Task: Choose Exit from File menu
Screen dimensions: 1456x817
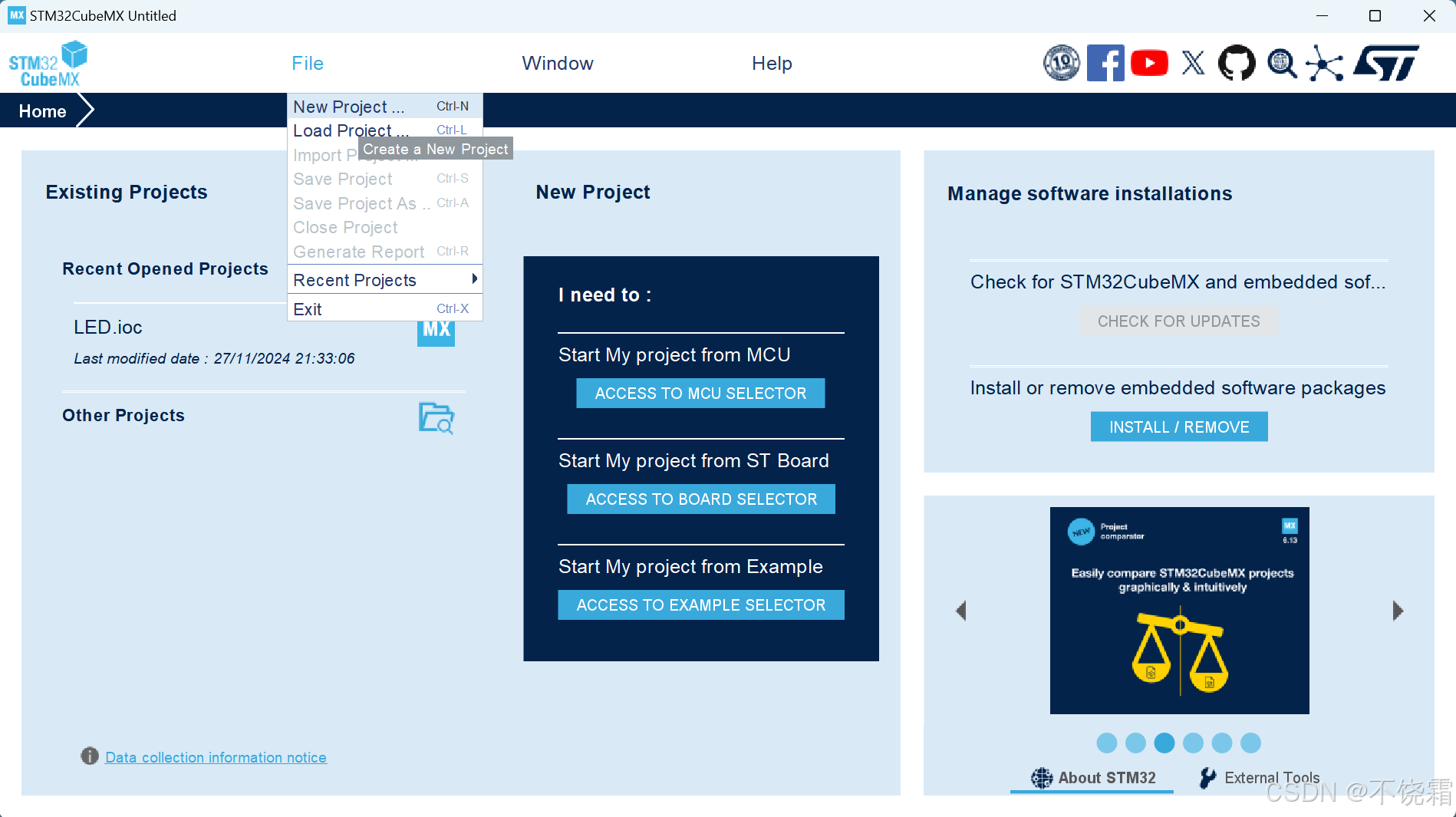Action: [384, 308]
